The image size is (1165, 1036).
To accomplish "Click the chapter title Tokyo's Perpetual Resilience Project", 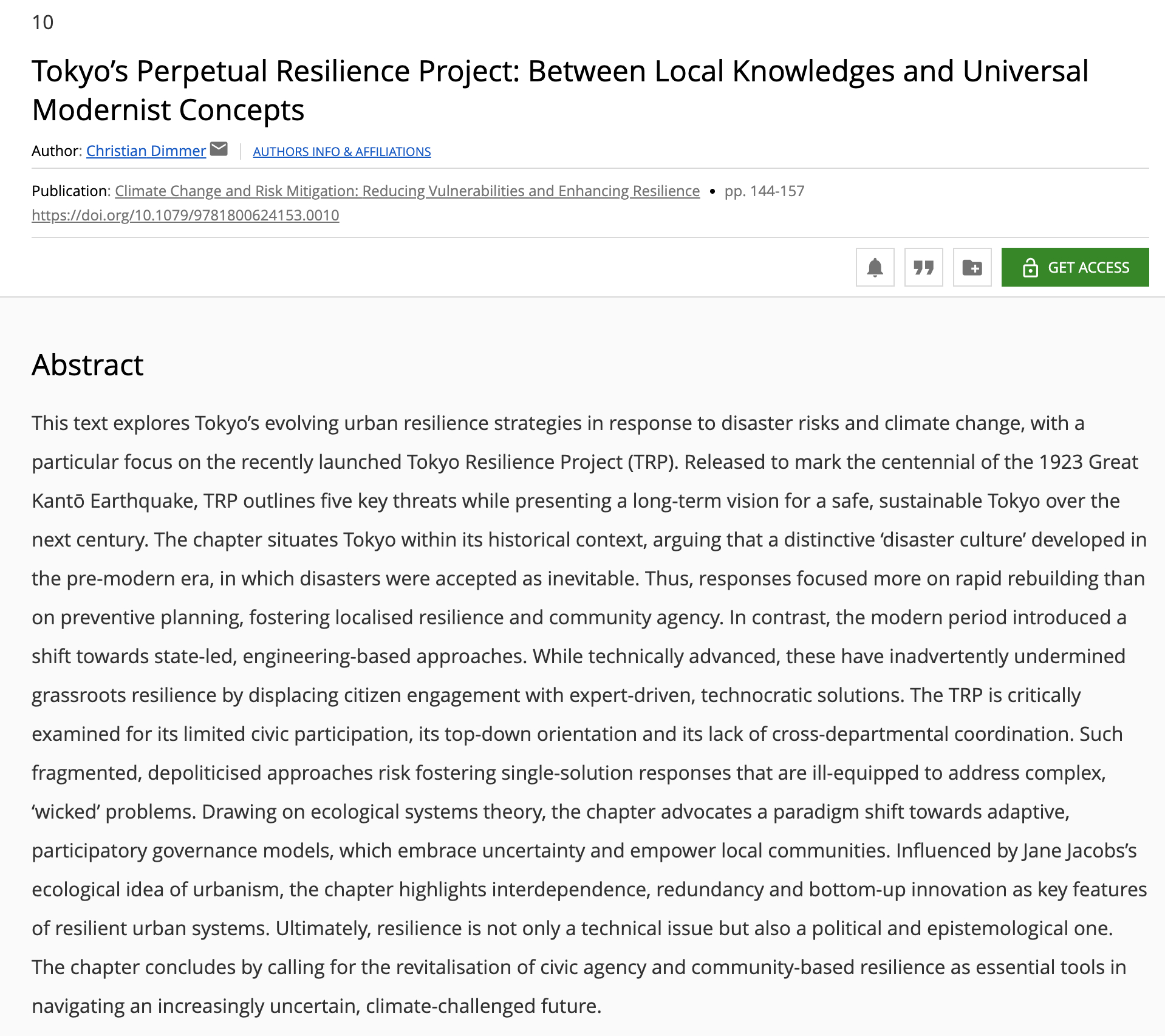I will [559, 90].
